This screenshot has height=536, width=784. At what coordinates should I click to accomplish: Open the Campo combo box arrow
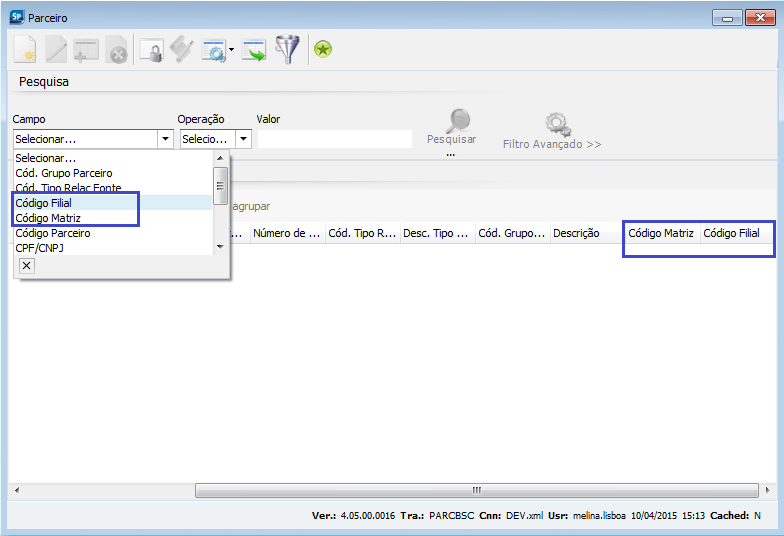166,139
